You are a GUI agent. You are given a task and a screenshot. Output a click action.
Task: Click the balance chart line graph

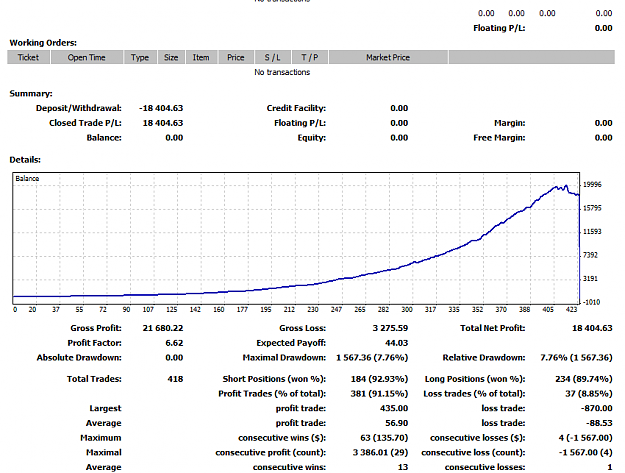click(x=296, y=239)
